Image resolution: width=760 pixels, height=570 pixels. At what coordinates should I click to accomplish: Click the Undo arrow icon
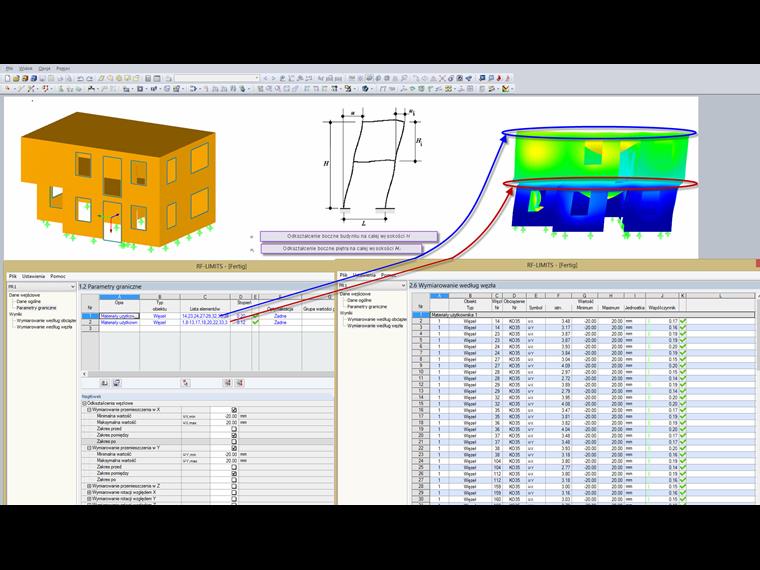[x=80, y=78]
